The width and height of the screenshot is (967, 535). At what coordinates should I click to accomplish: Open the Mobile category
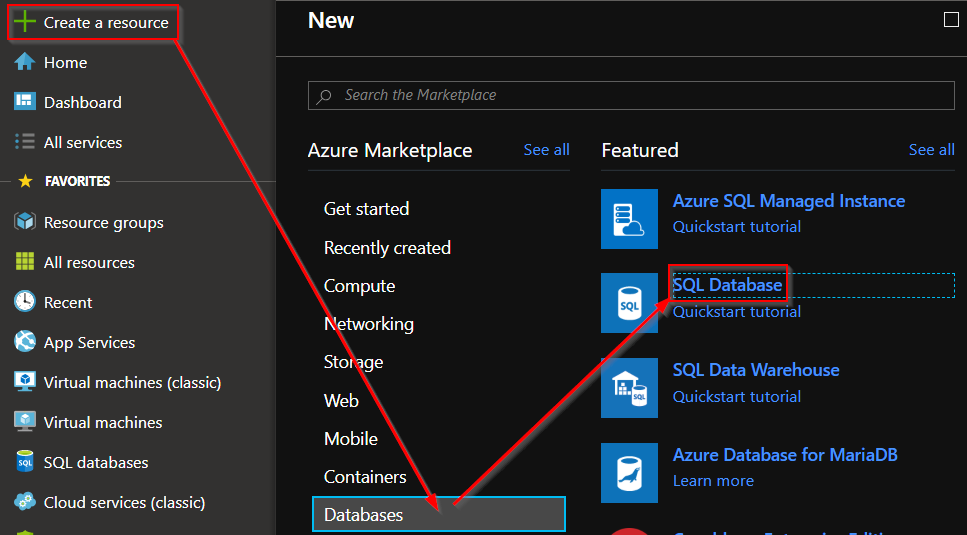(351, 439)
